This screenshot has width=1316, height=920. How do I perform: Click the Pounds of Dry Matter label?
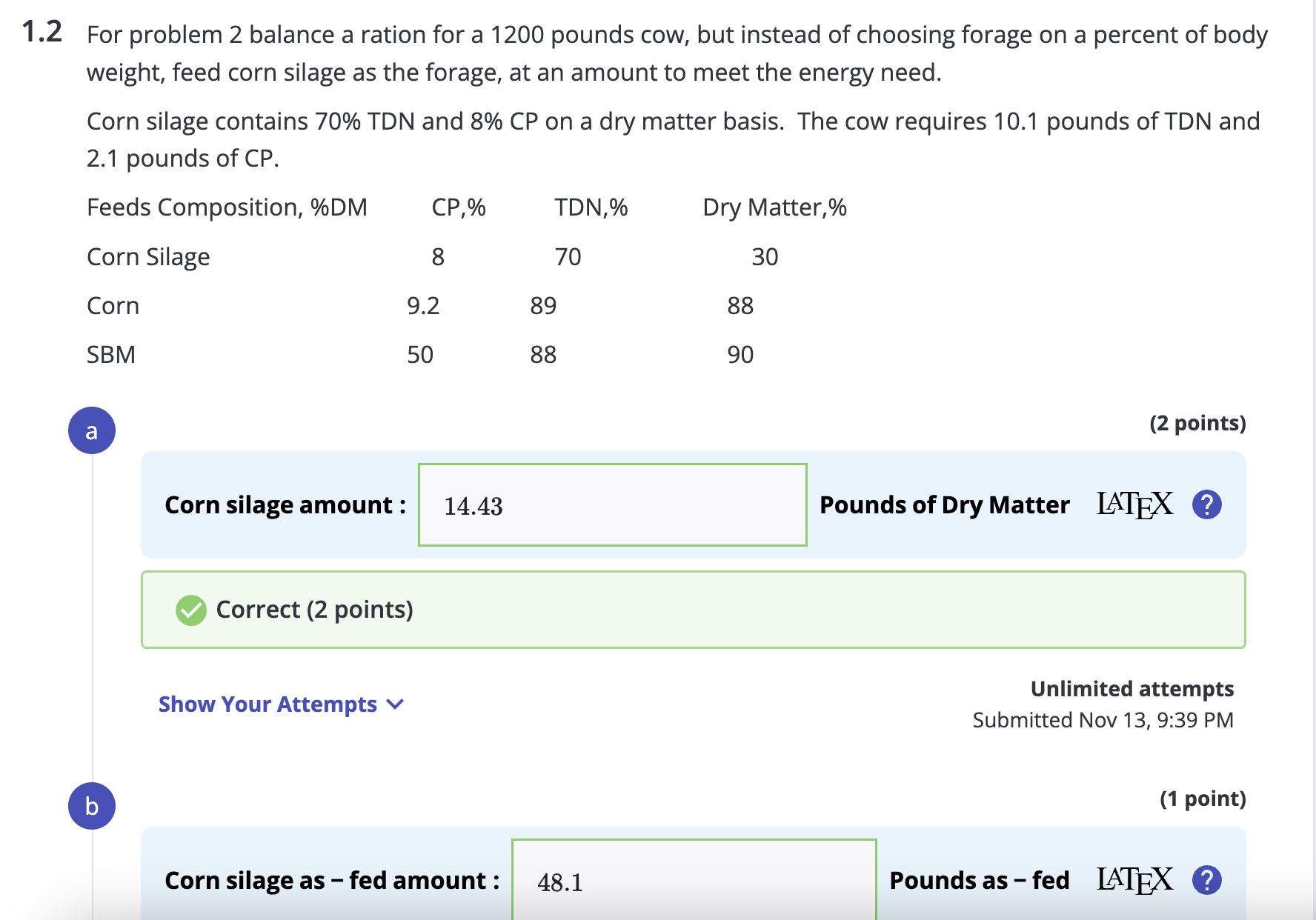tap(944, 504)
